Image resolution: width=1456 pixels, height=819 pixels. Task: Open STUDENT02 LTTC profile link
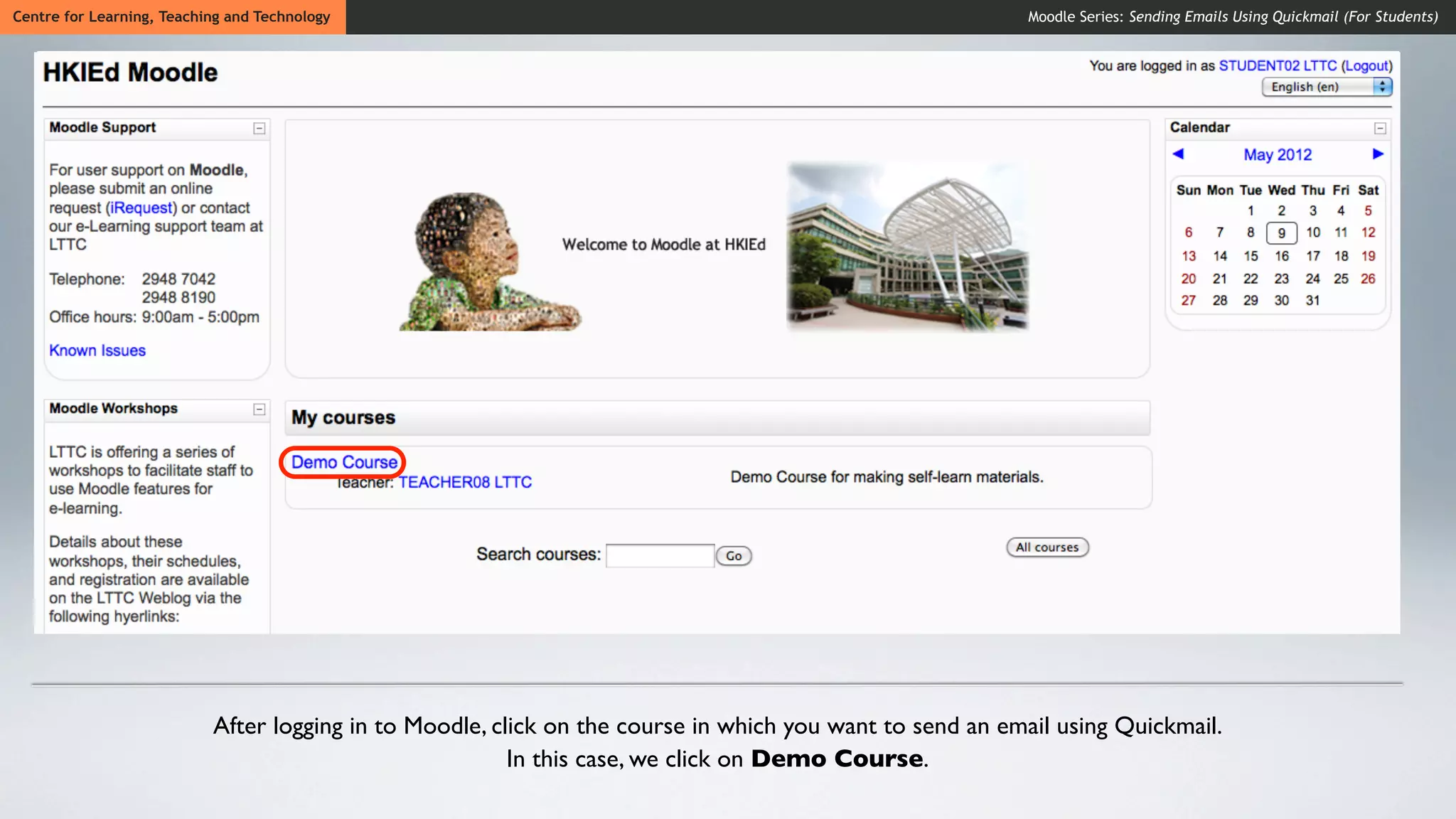pos(1278,66)
